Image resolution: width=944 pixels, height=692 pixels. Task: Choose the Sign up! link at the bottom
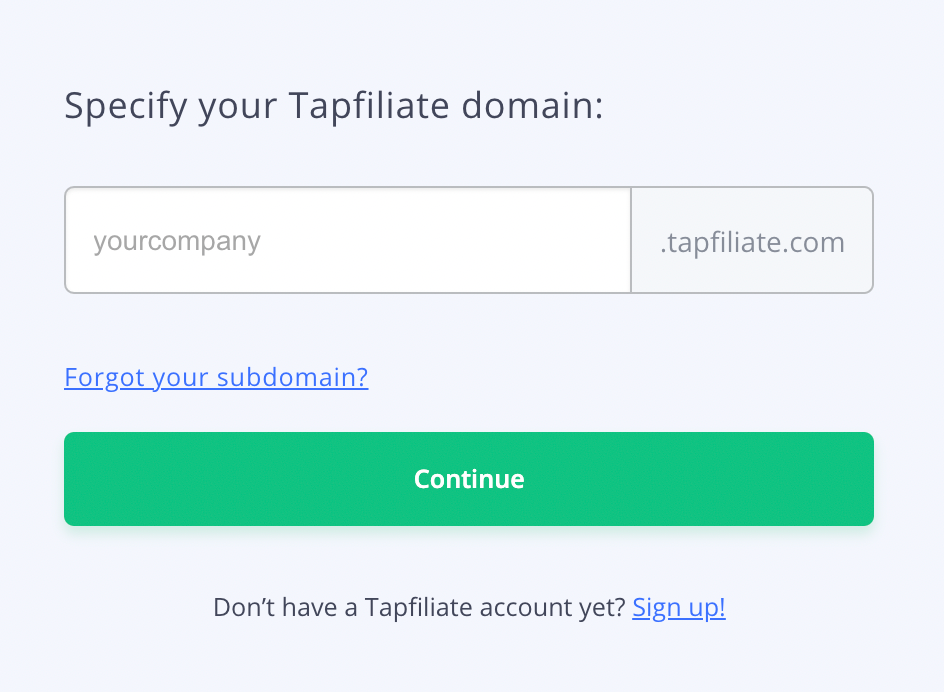pyautogui.click(x=679, y=607)
